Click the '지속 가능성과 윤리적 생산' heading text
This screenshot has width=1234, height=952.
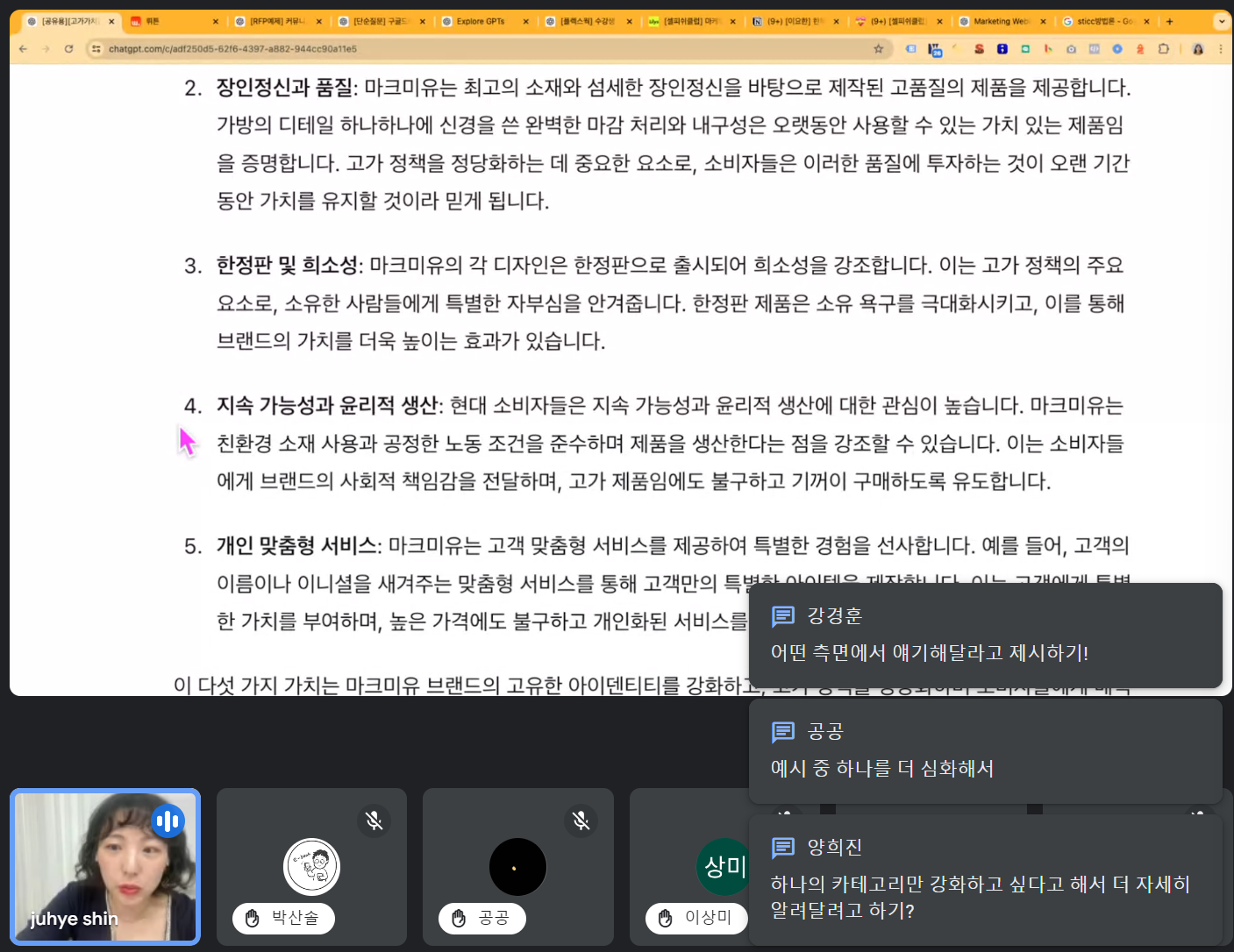click(x=327, y=405)
